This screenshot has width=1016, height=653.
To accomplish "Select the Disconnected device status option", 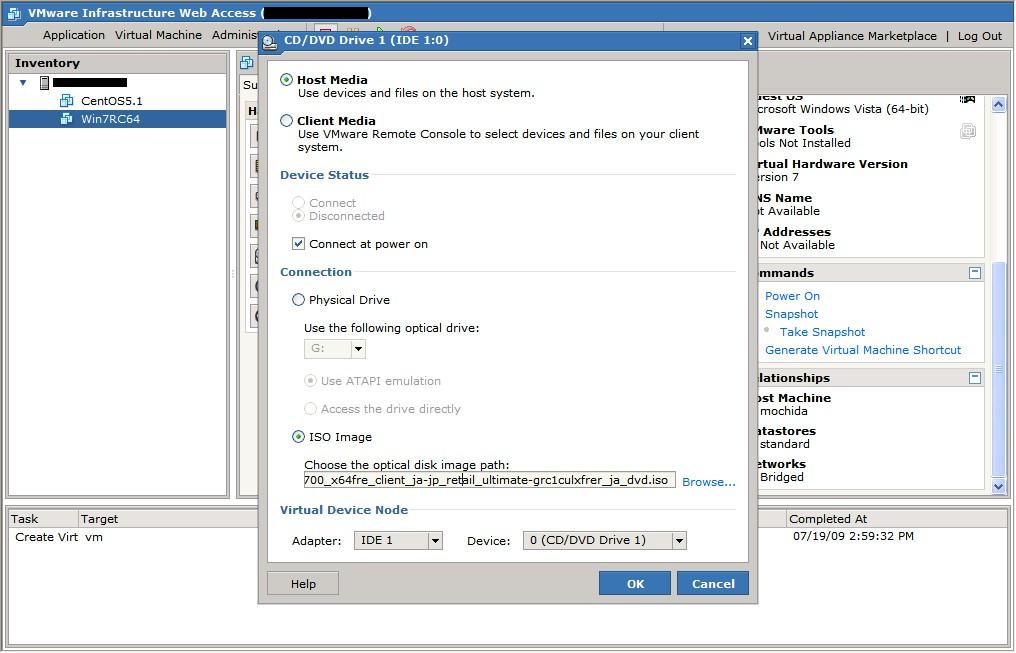I will coord(298,216).
